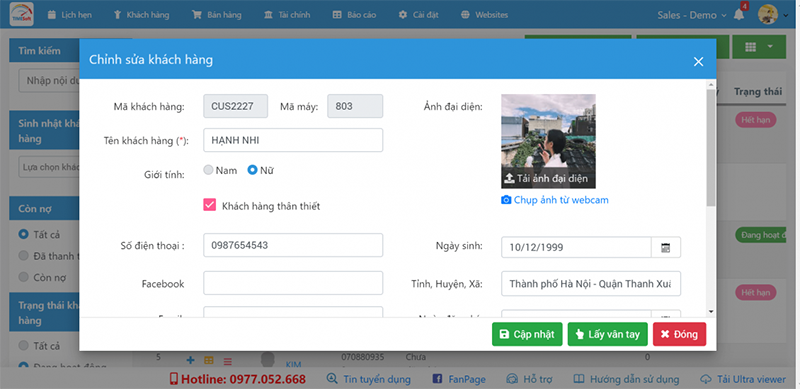Select the Nữ gender option
Viewport: 800px width, 389px height.
[261, 171]
